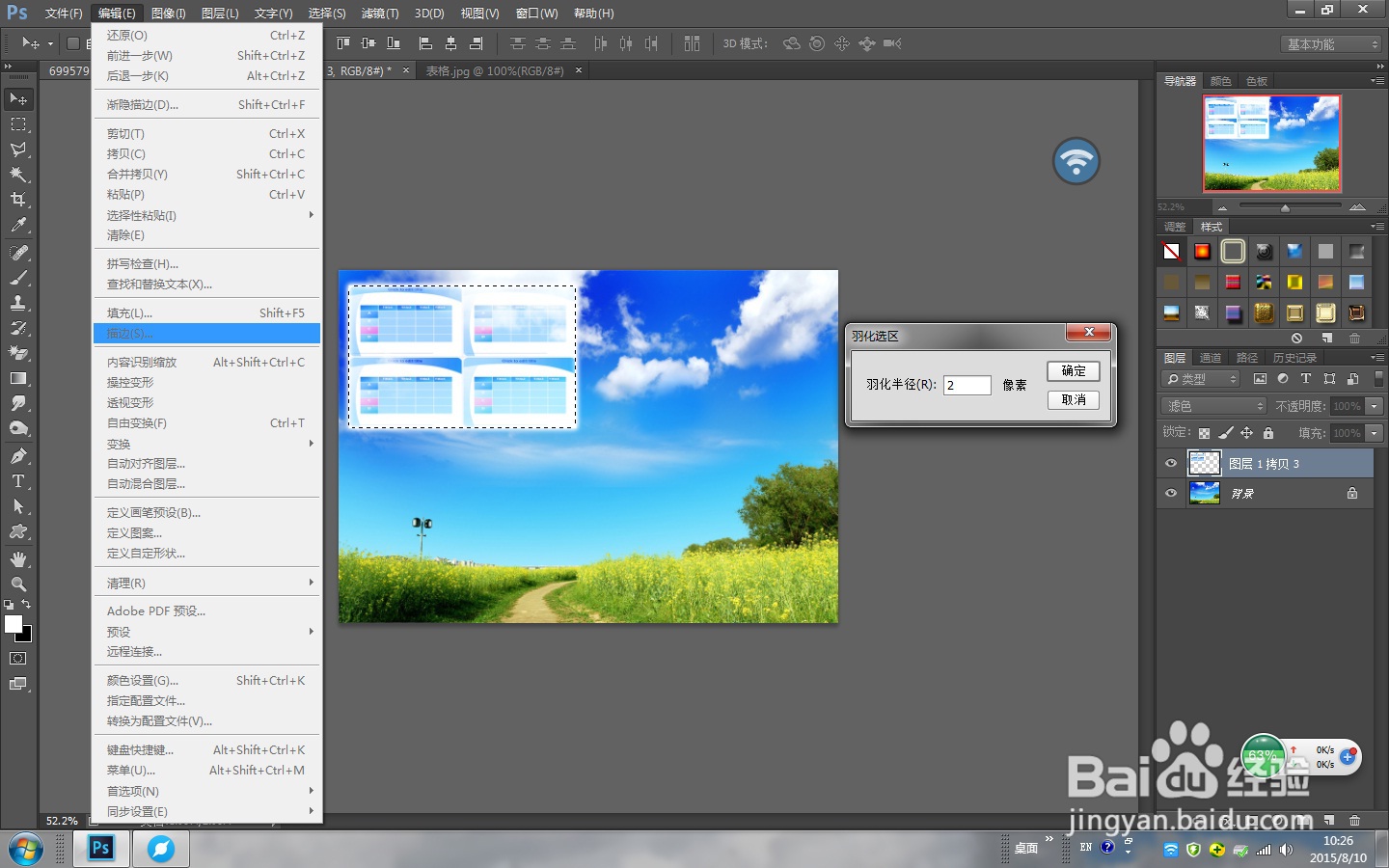
Task: Select the Pen tool
Action: point(18,456)
